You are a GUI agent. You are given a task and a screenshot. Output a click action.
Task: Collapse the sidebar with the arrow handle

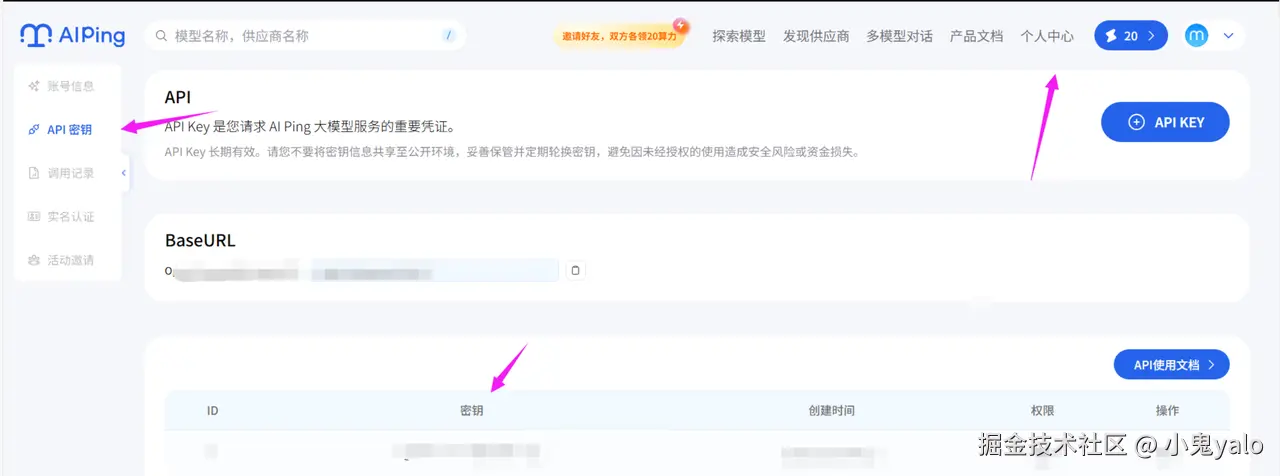tap(124, 173)
